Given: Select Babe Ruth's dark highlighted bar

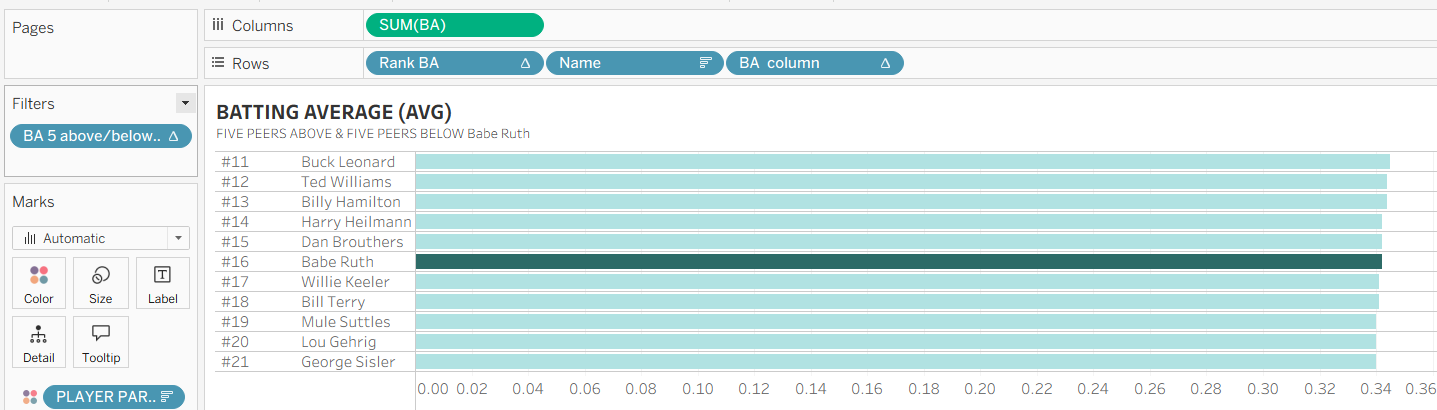Looking at the screenshot, I should click(x=898, y=262).
